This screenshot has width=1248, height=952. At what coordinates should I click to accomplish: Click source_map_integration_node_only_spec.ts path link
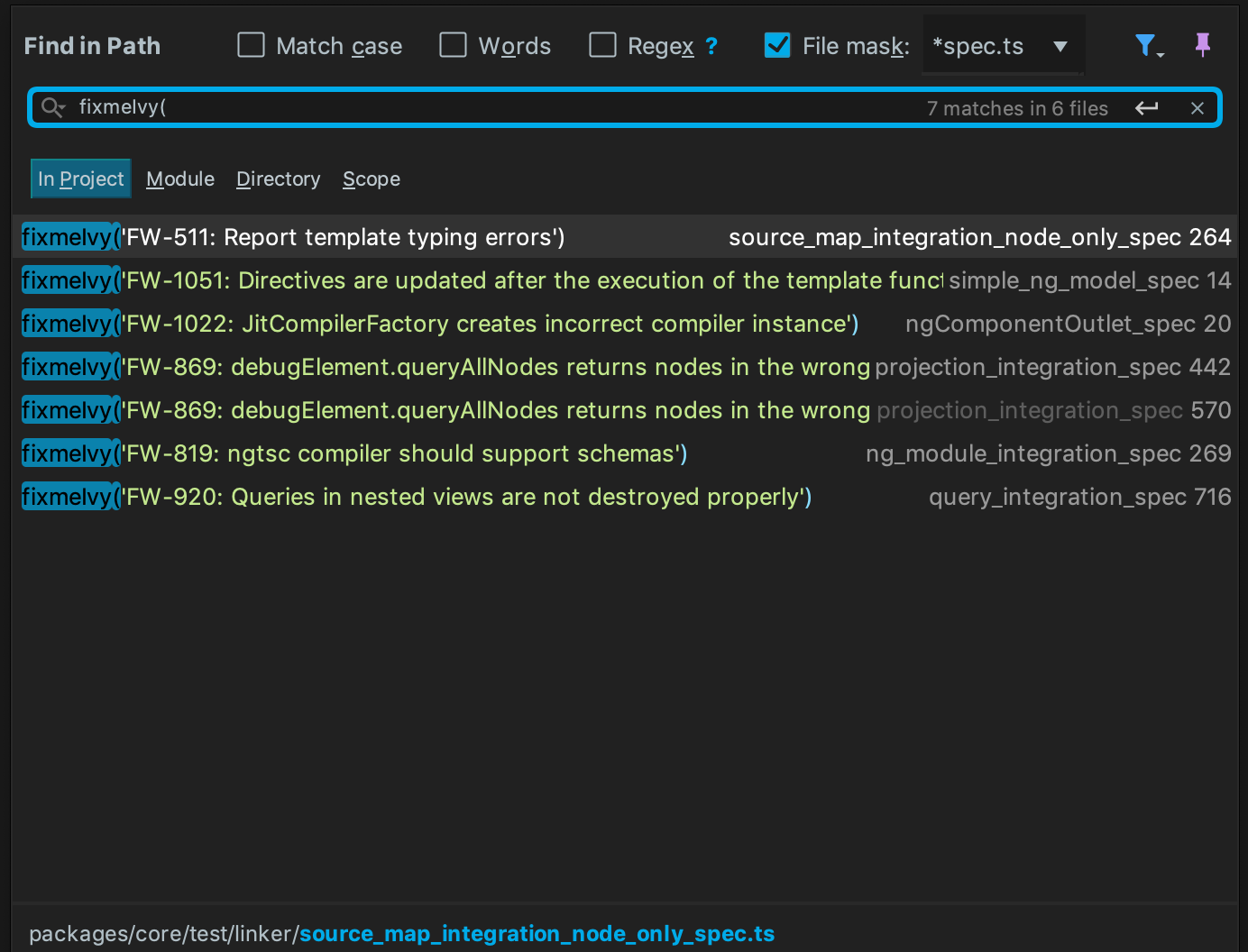point(537,934)
